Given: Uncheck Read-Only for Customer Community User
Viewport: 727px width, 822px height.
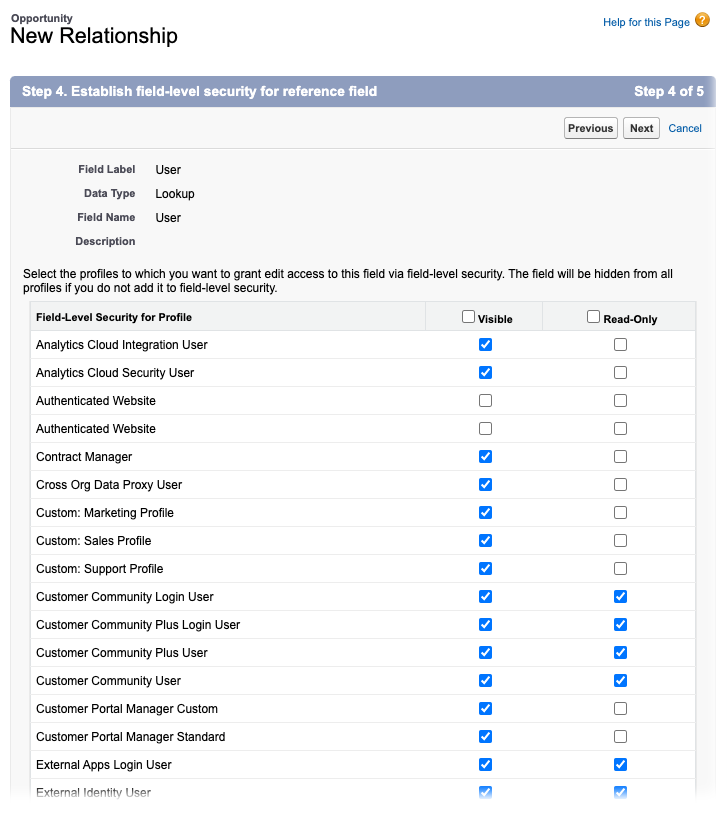Looking at the screenshot, I should (x=620, y=680).
